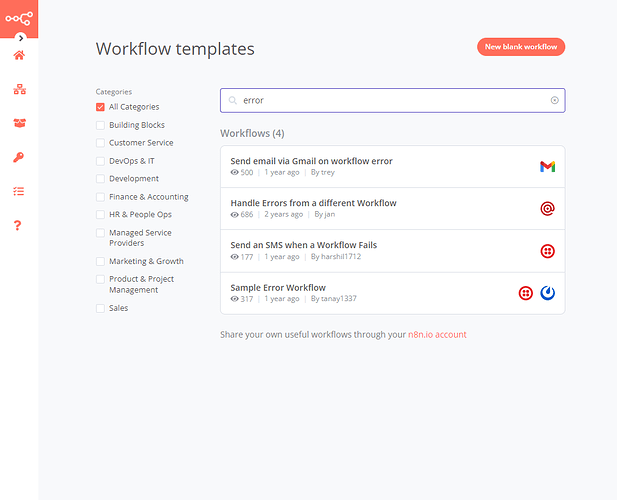This screenshot has width=617, height=500.
Task: Select the Sample Error Workflow template
Action: [x=278, y=288]
